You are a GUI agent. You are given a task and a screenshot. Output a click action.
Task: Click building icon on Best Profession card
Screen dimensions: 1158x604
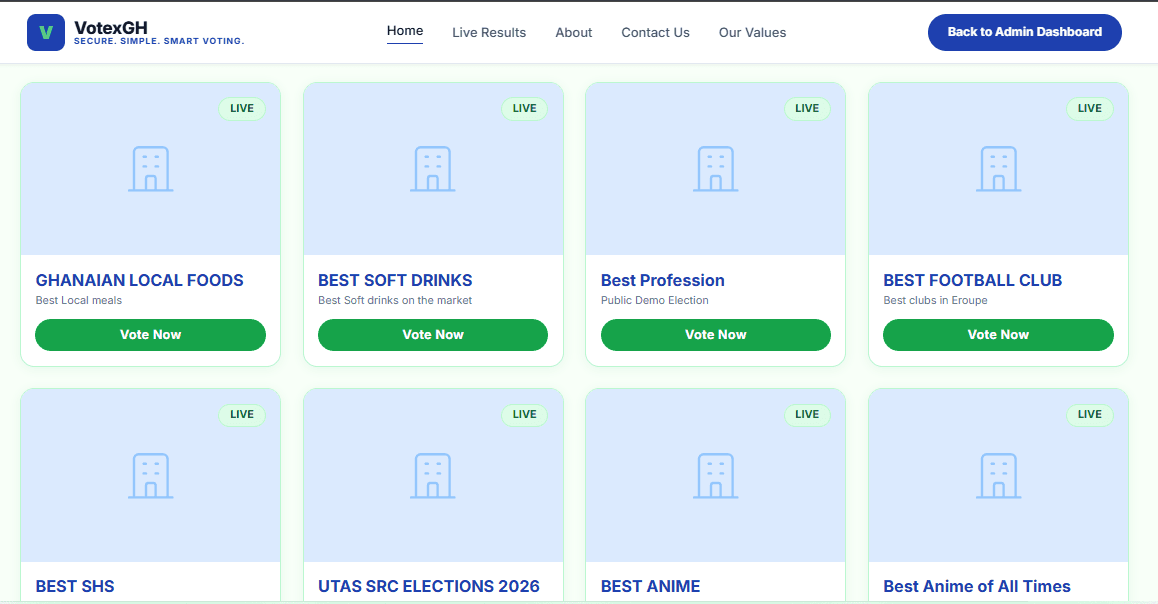(x=716, y=169)
